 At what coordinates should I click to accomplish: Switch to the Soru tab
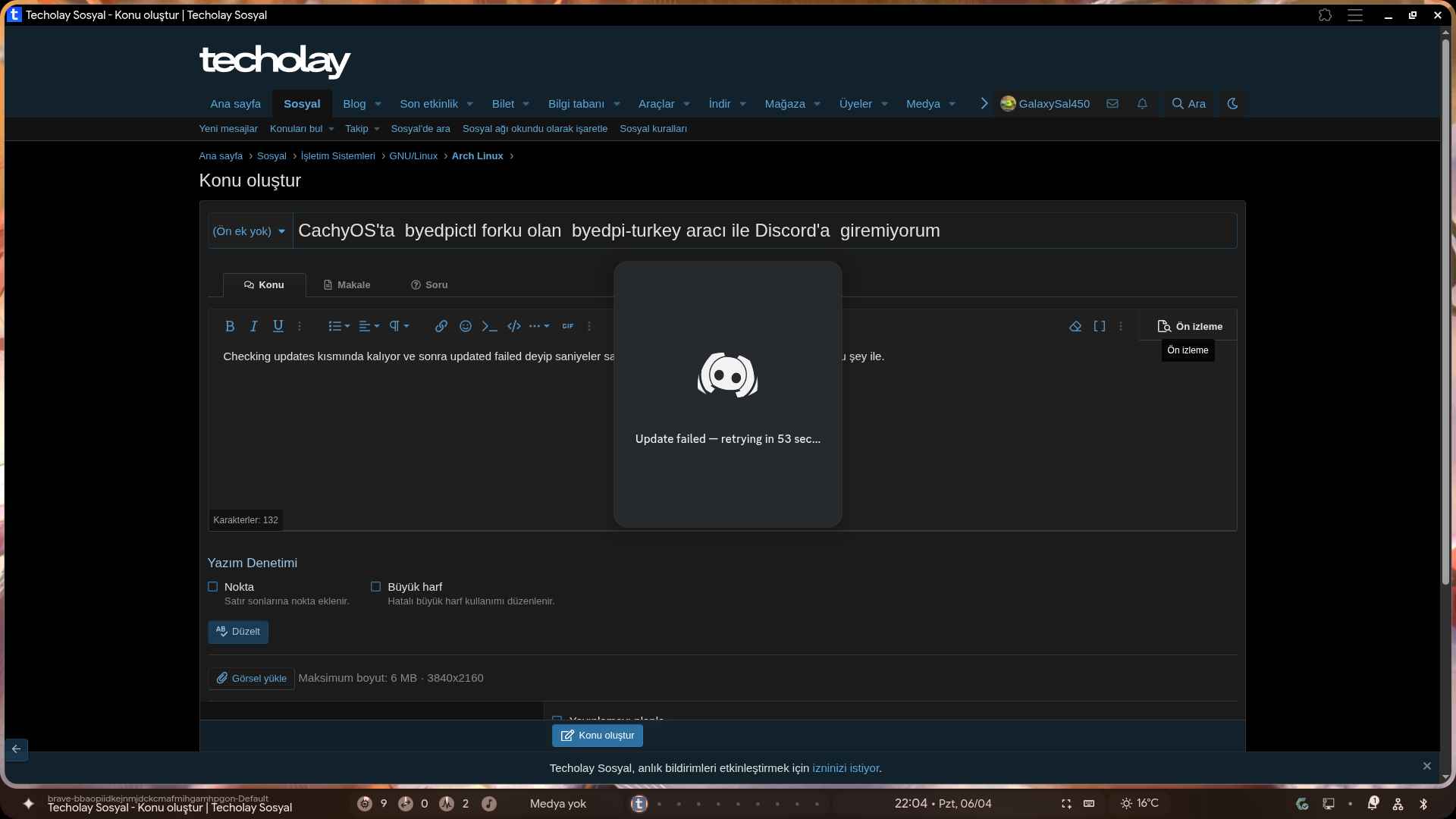(x=430, y=285)
